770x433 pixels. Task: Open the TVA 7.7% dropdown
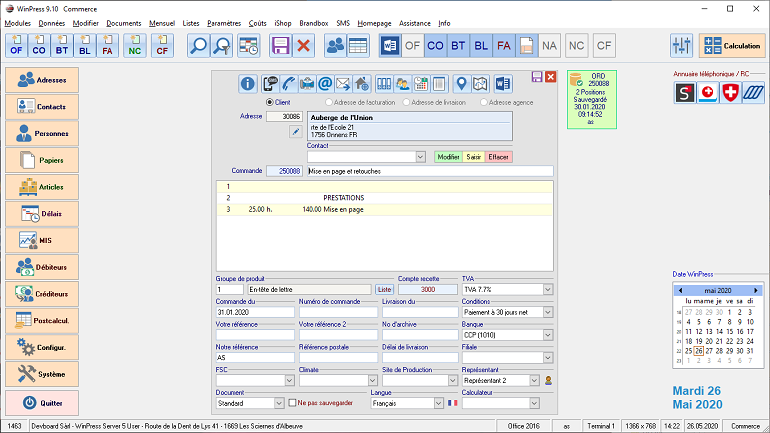pos(548,290)
